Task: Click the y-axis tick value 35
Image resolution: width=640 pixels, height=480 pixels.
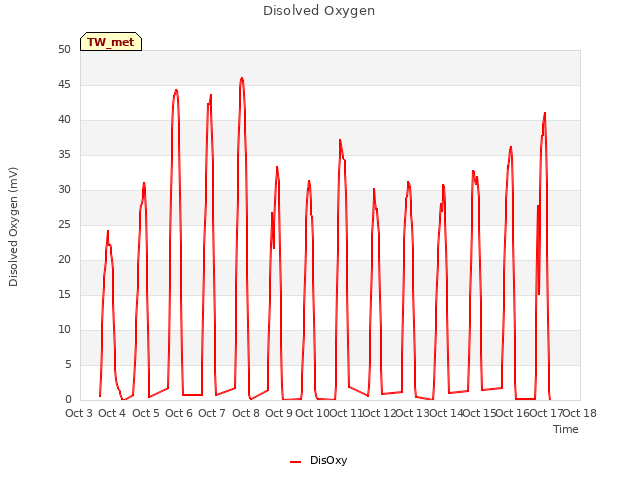Action: (64, 155)
